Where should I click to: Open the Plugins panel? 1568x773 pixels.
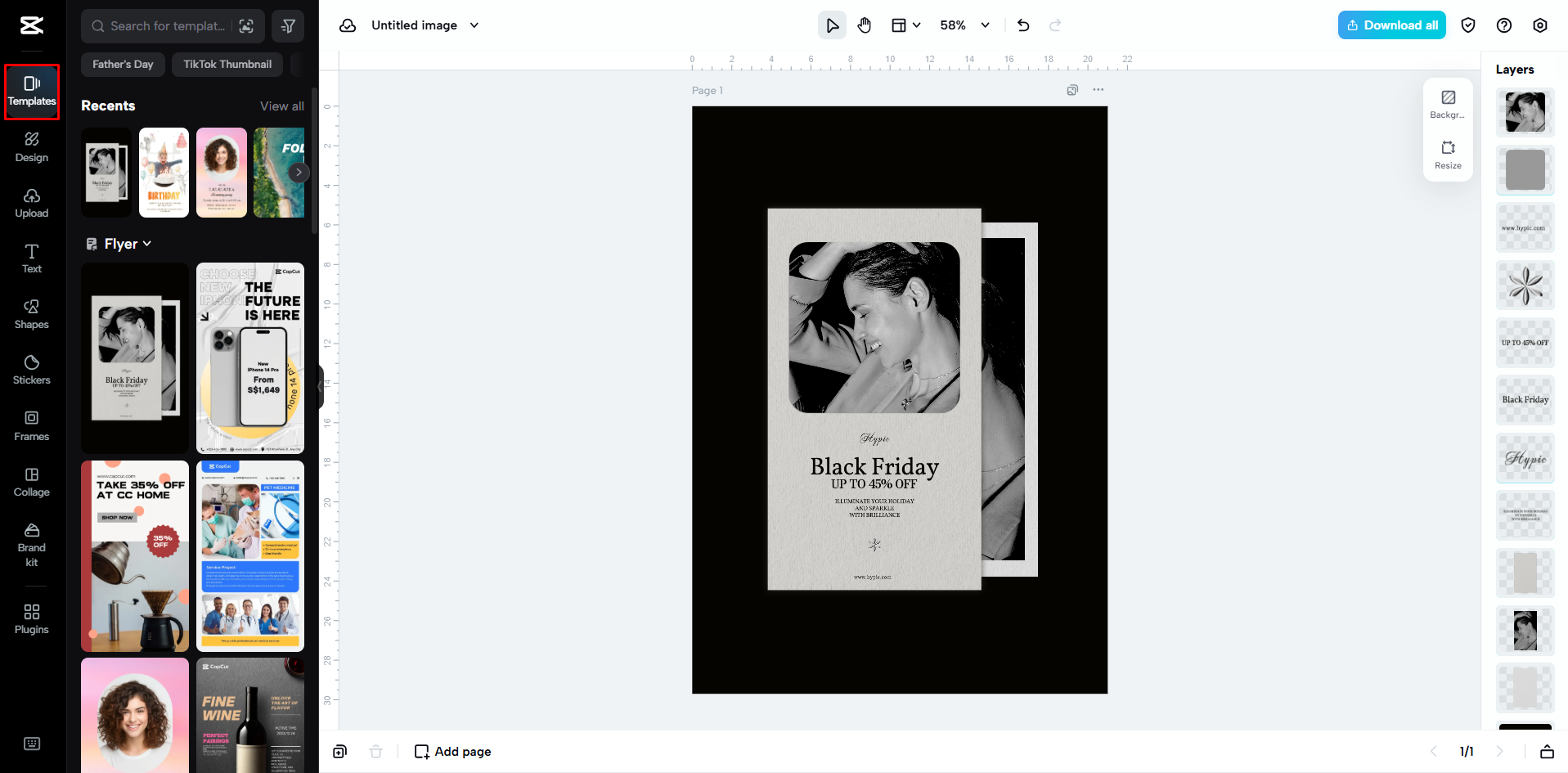(x=31, y=619)
